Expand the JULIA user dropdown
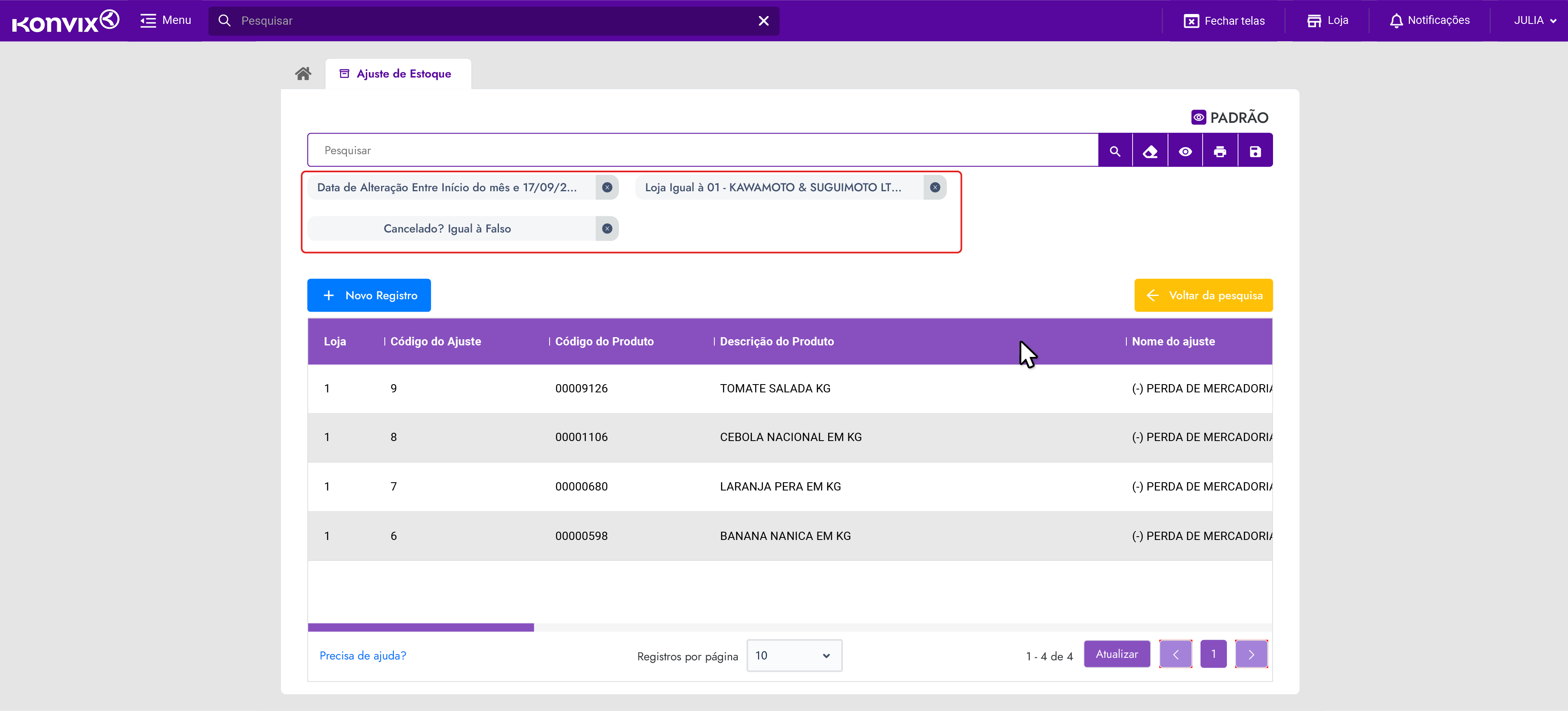 (x=1535, y=21)
